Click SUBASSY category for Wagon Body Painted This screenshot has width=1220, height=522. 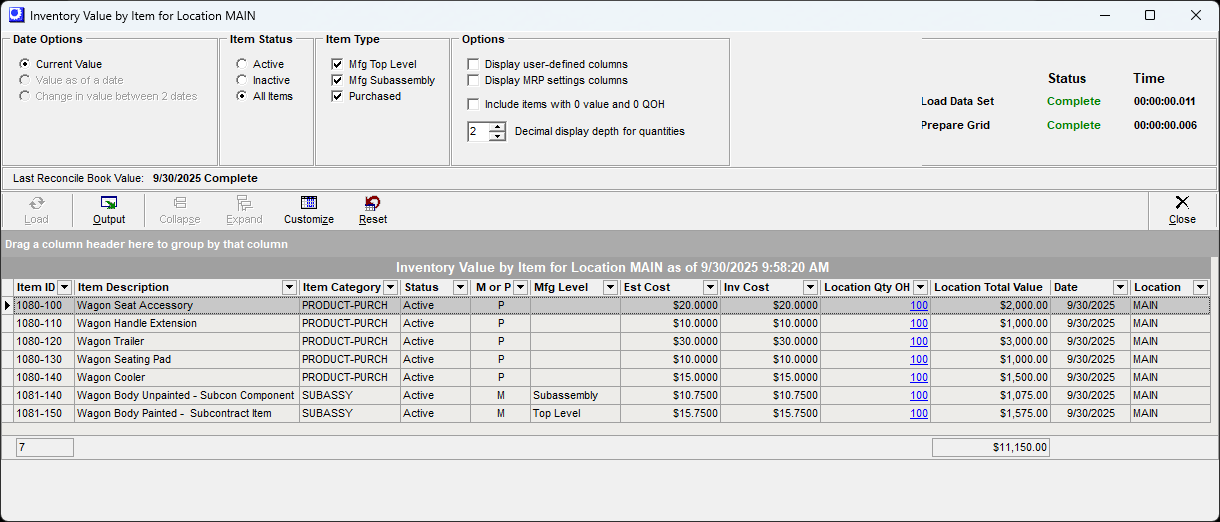[x=350, y=414]
